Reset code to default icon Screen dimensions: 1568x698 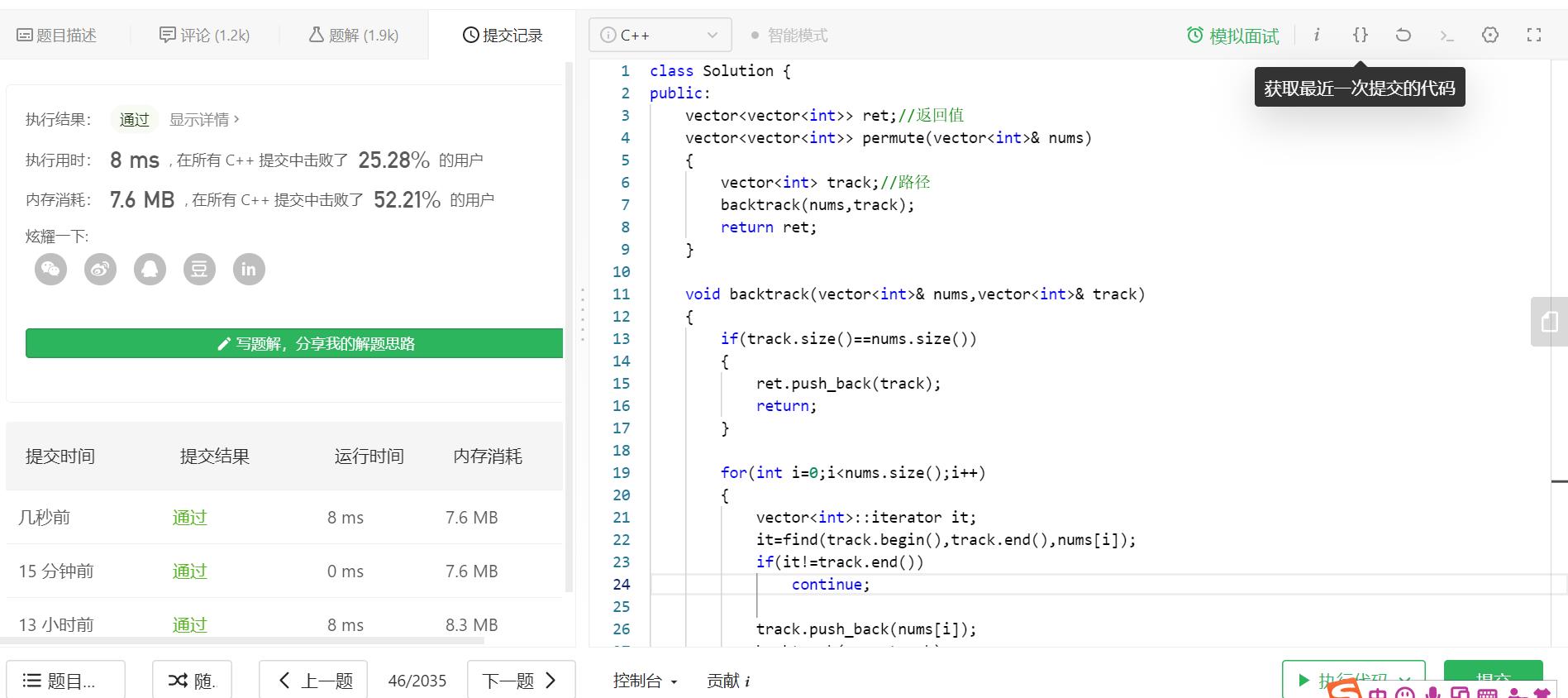tap(1404, 35)
